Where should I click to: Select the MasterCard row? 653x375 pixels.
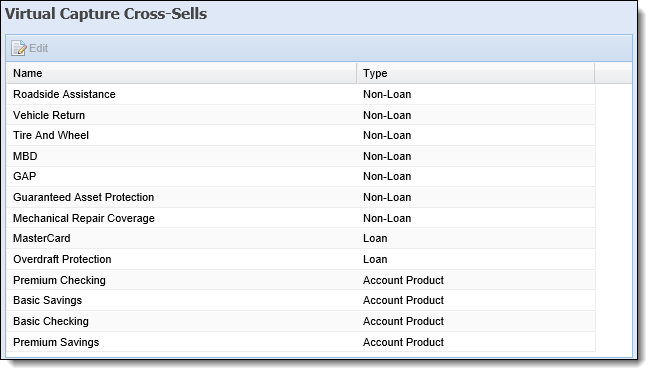click(x=301, y=238)
